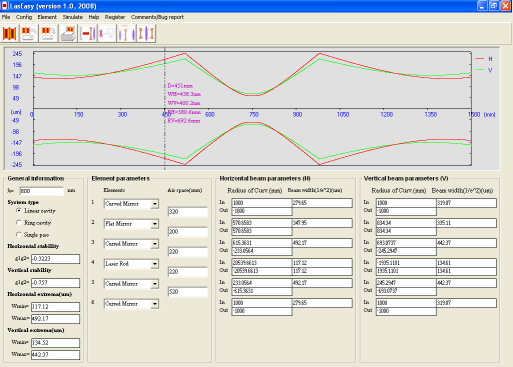Click the vertical Out radius field -693.0737

(406, 291)
